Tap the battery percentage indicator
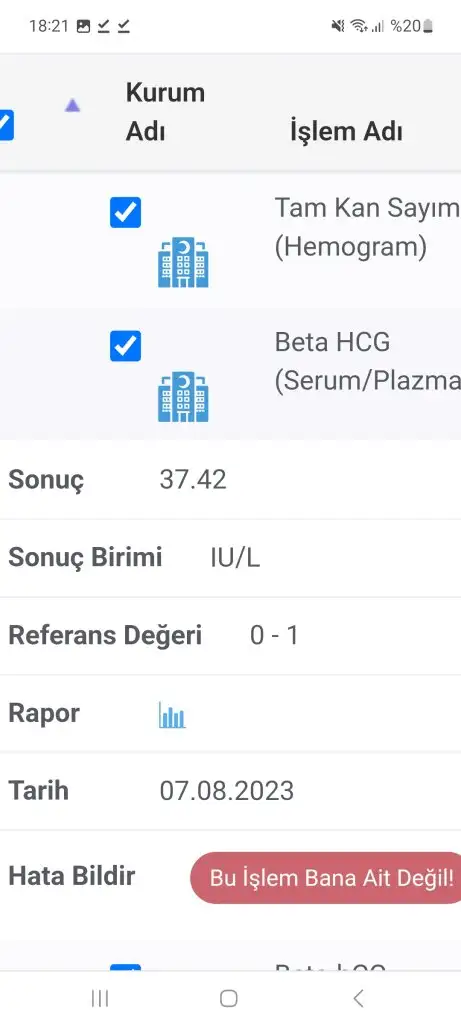Image resolution: width=461 pixels, height=1024 pixels. [x=411, y=26]
